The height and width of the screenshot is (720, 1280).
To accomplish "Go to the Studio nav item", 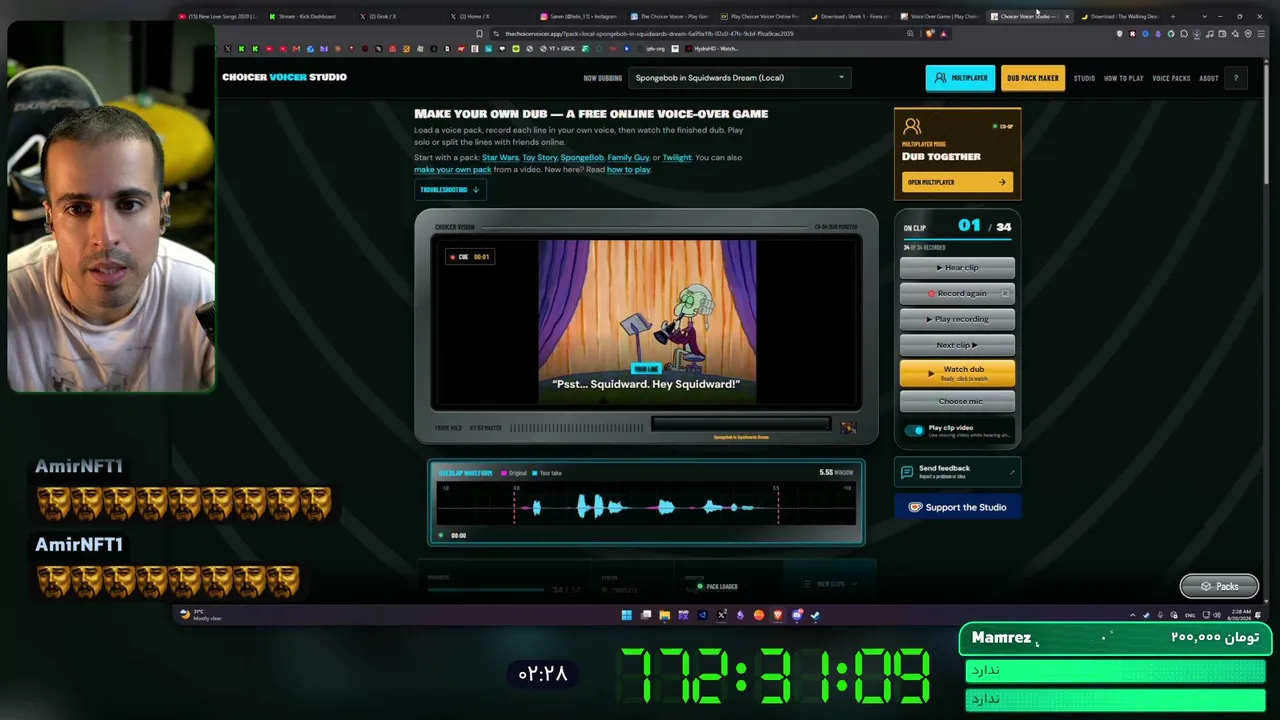I will coord(1084,78).
